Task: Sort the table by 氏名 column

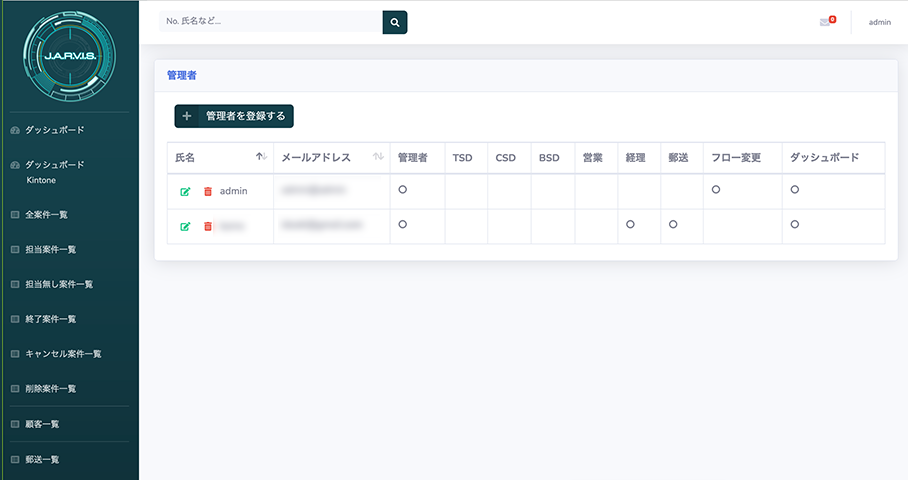Action: click(x=261, y=157)
